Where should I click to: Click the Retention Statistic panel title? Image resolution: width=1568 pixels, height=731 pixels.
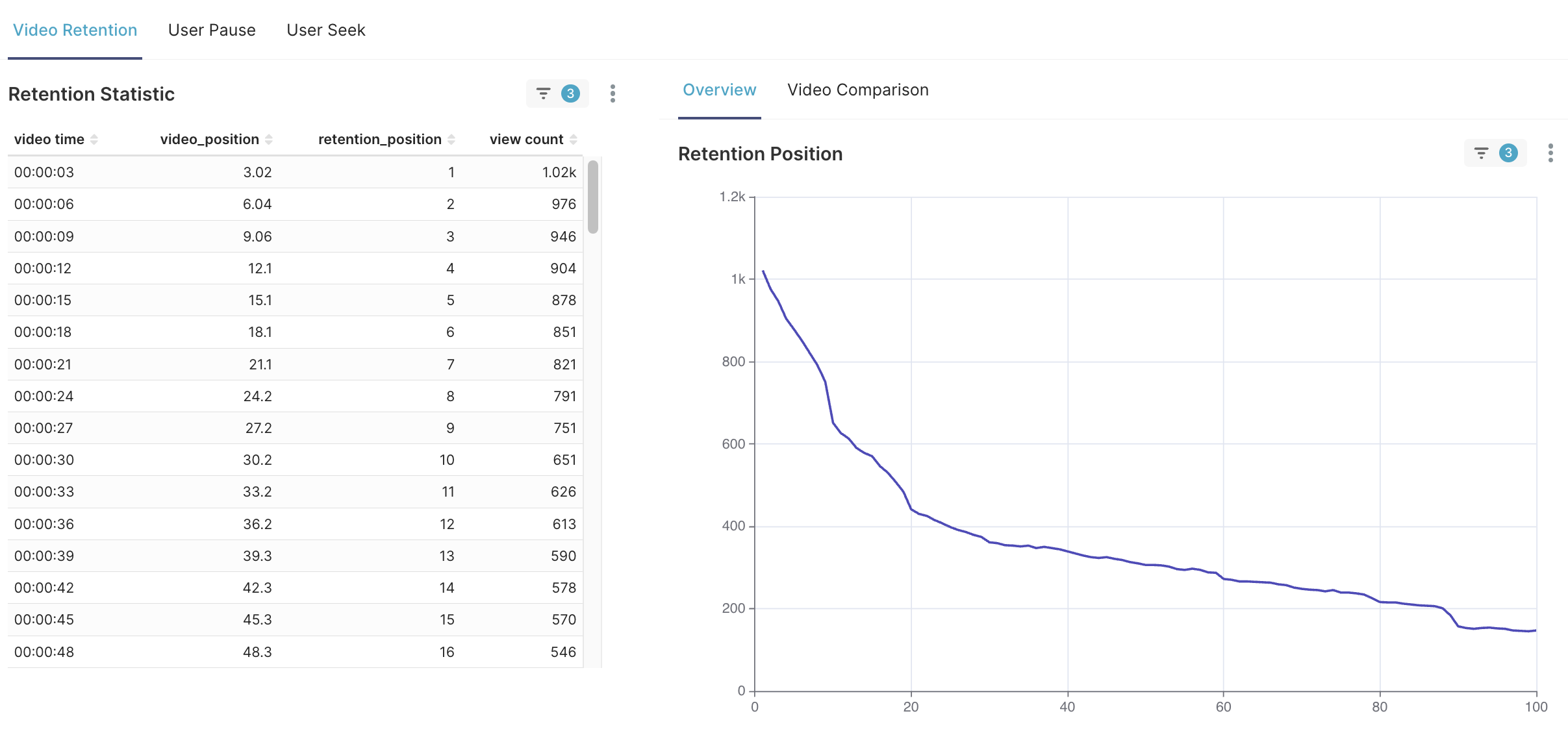[x=92, y=94]
